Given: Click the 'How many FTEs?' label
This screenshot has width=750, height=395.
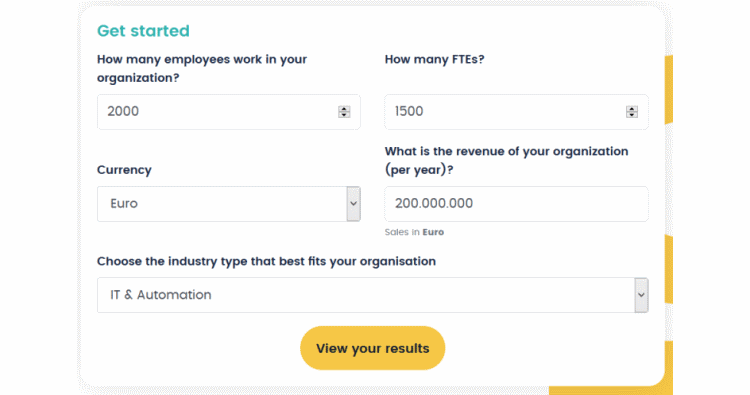Looking at the screenshot, I should coord(434,59).
